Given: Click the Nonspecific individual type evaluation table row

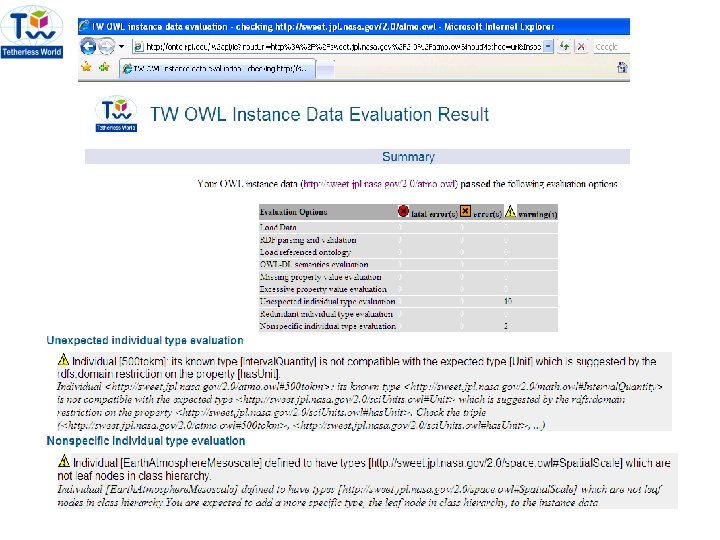Looking at the screenshot, I should [408, 326].
